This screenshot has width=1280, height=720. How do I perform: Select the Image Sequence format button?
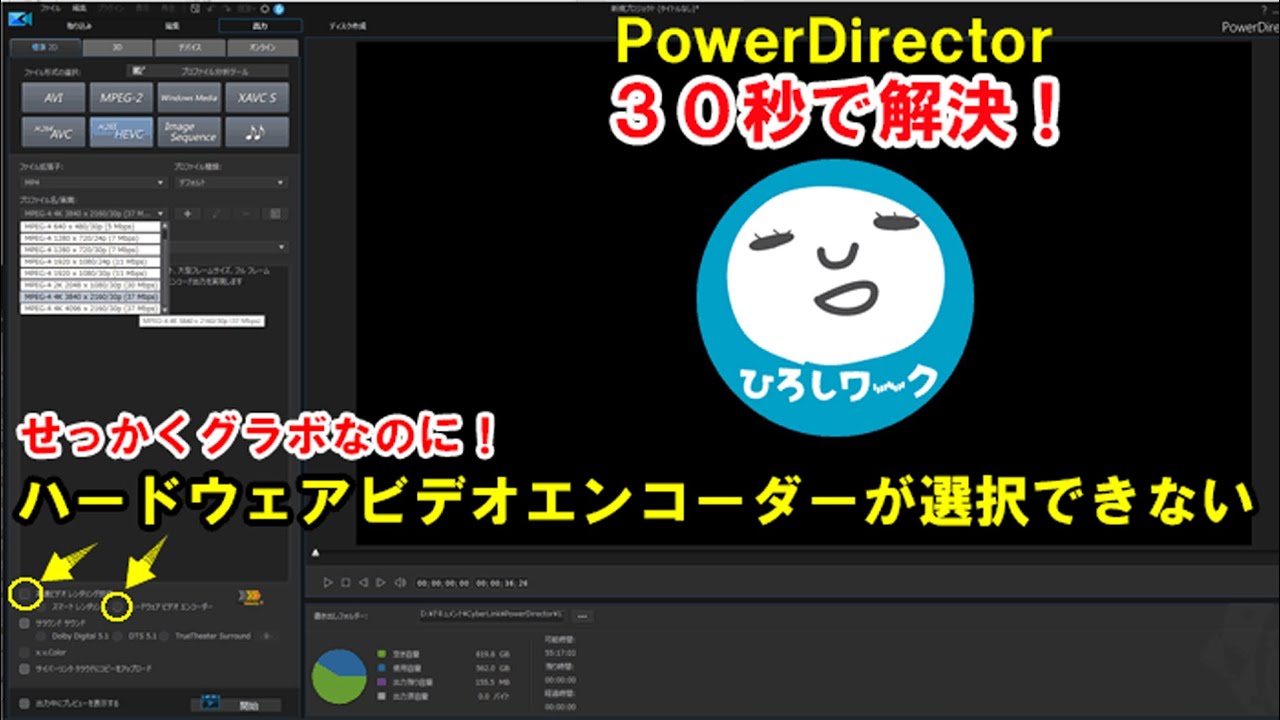coord(189,133)
